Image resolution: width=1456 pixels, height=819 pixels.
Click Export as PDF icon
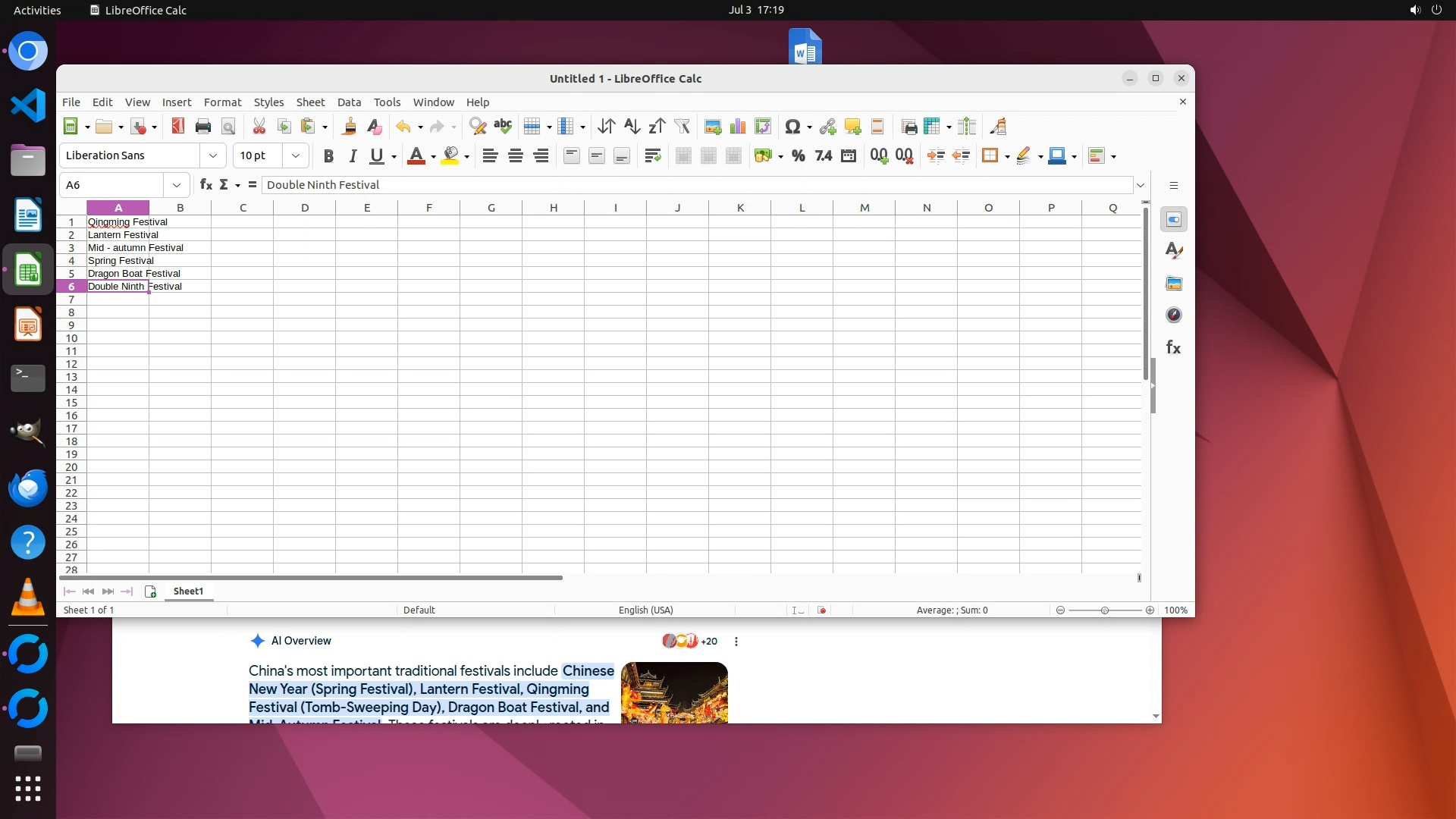(177, 127)
